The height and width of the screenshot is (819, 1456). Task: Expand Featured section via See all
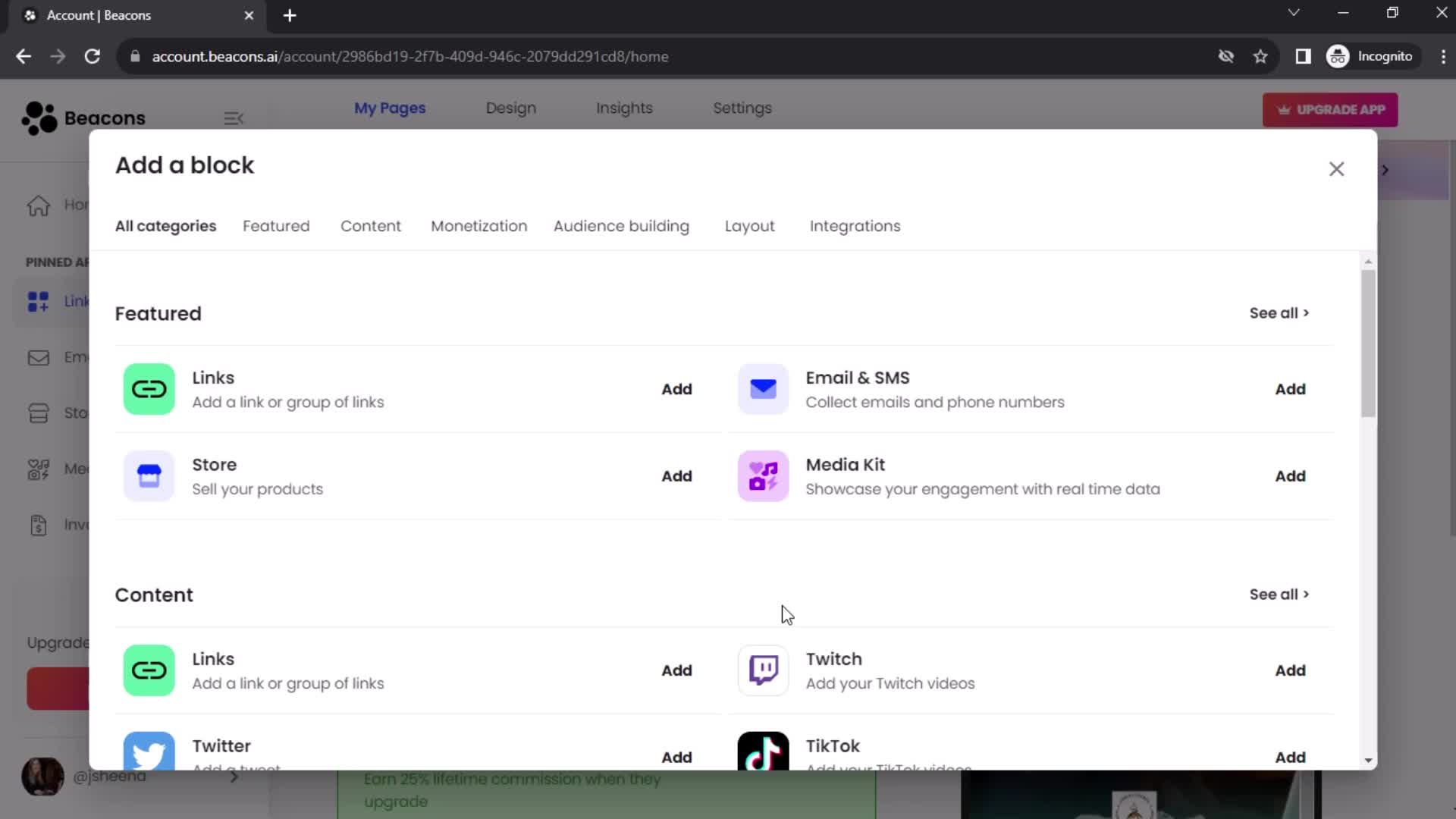(x=1279, y=313)
